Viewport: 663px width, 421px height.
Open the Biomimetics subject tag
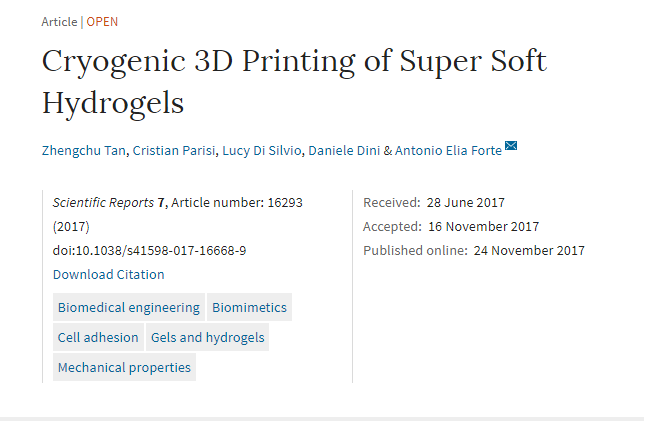tap(249, 308)
